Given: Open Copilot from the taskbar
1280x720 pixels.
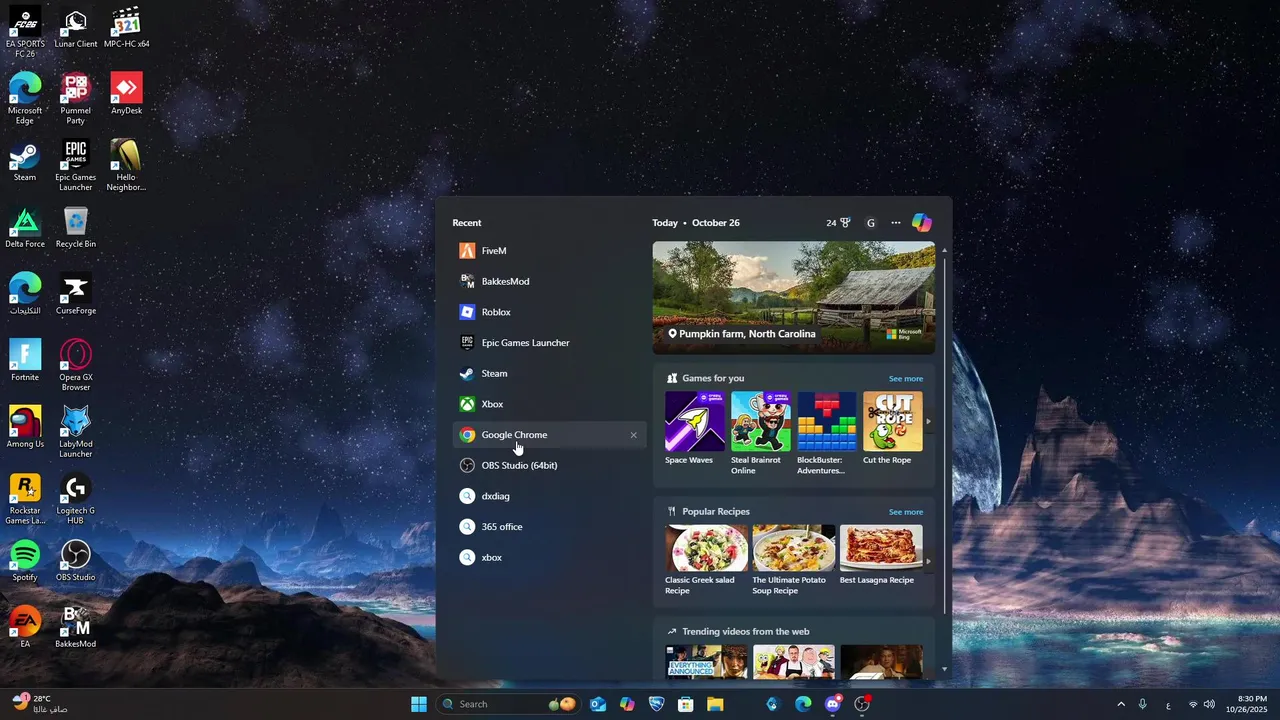Looking at the screenshot, I should click(x=627, y=704).
